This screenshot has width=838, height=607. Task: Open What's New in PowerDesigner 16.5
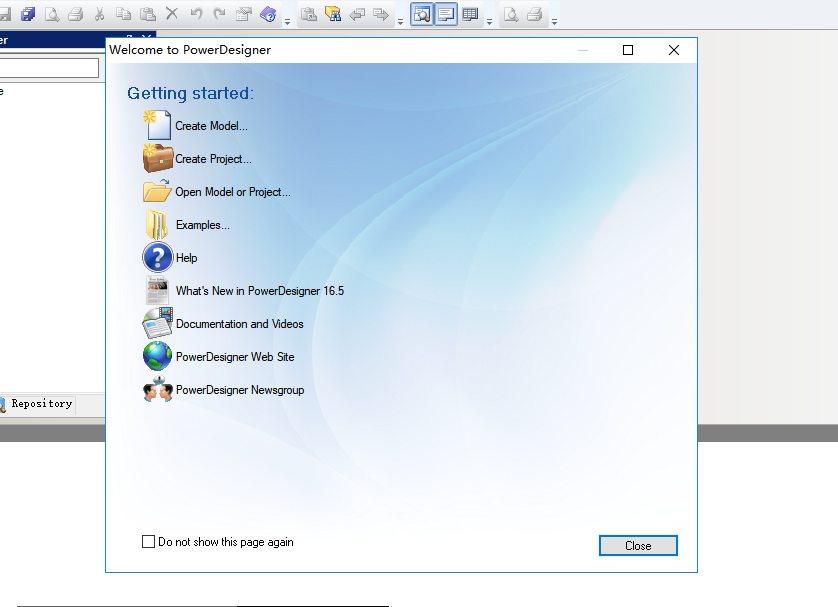point(260,291)
